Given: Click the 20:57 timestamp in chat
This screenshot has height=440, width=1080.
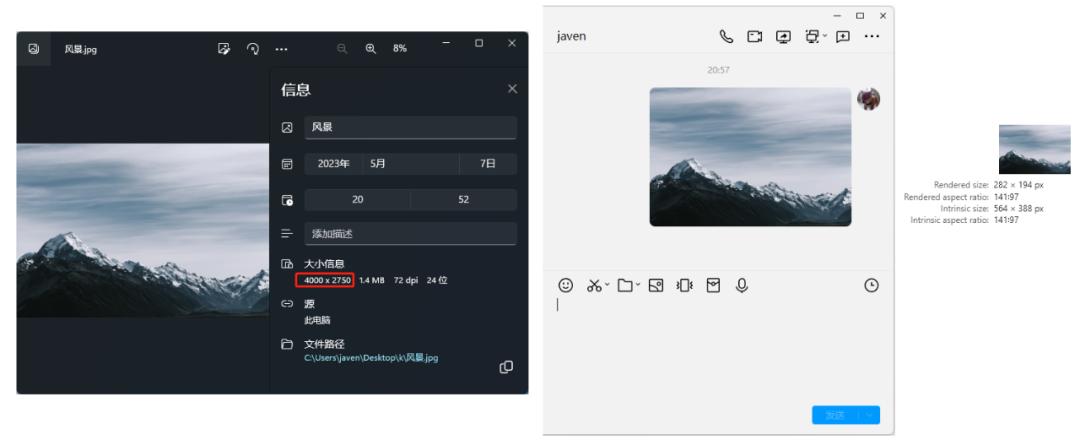Looking at the screenshot, I should point(718,70).
